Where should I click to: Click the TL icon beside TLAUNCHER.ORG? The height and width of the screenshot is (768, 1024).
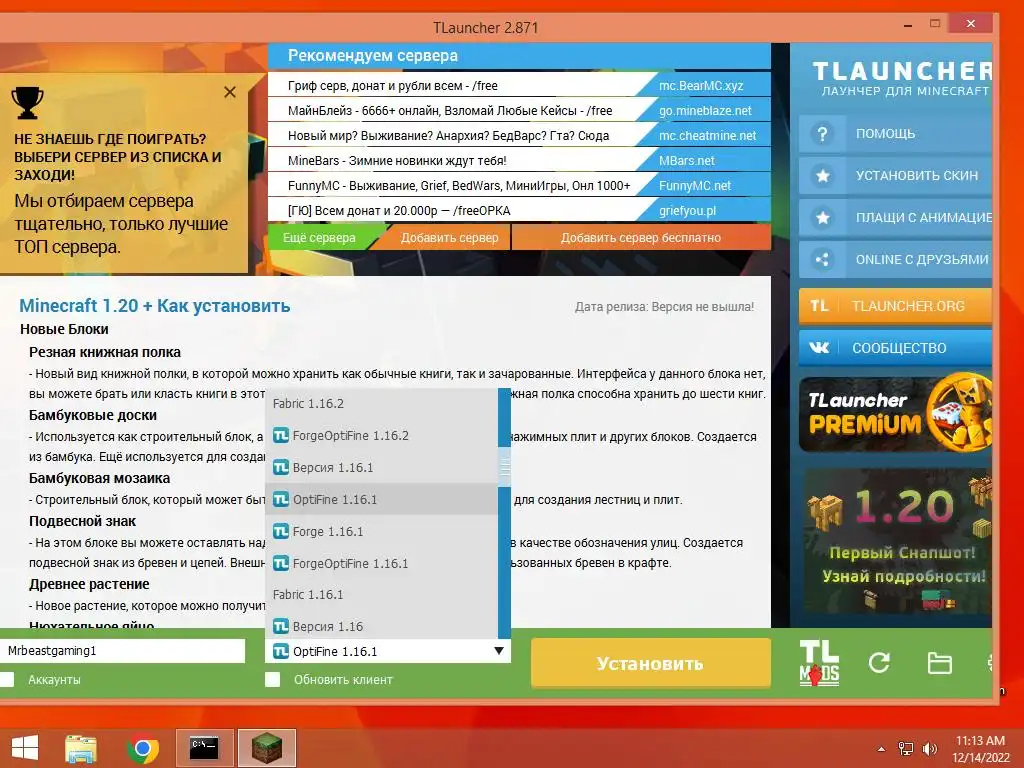pyautogui.click(x=819, y=306)
